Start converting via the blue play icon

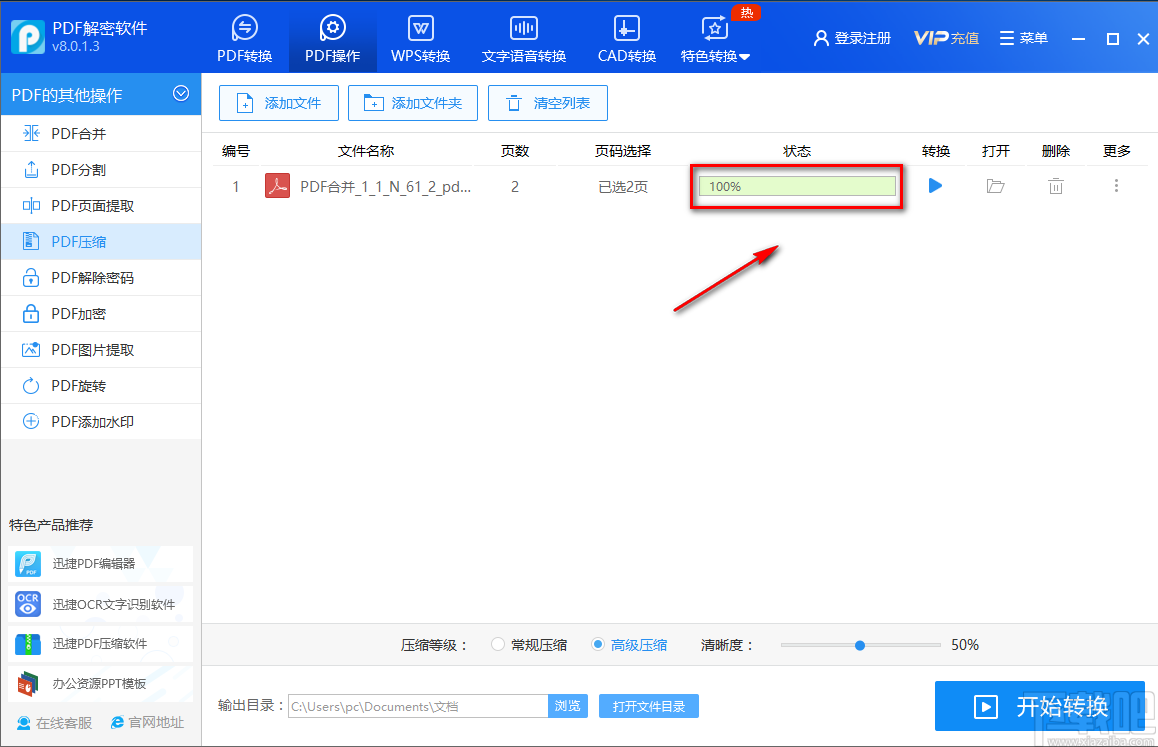(x=935, y=185)
